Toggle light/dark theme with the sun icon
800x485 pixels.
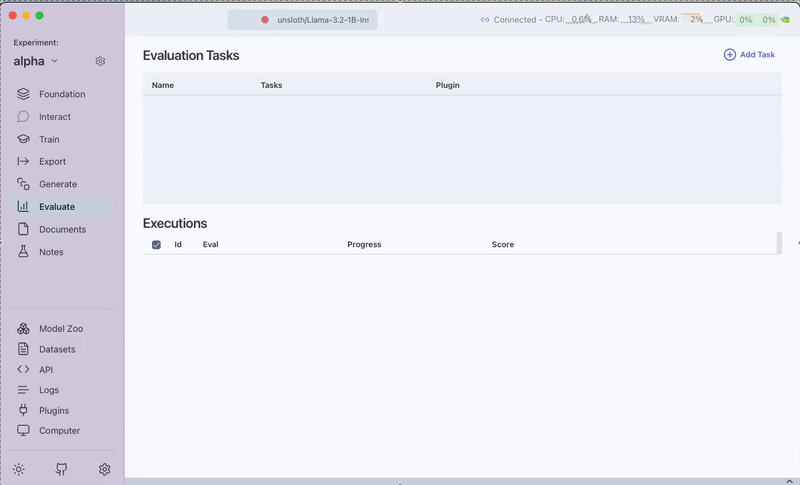18,469
